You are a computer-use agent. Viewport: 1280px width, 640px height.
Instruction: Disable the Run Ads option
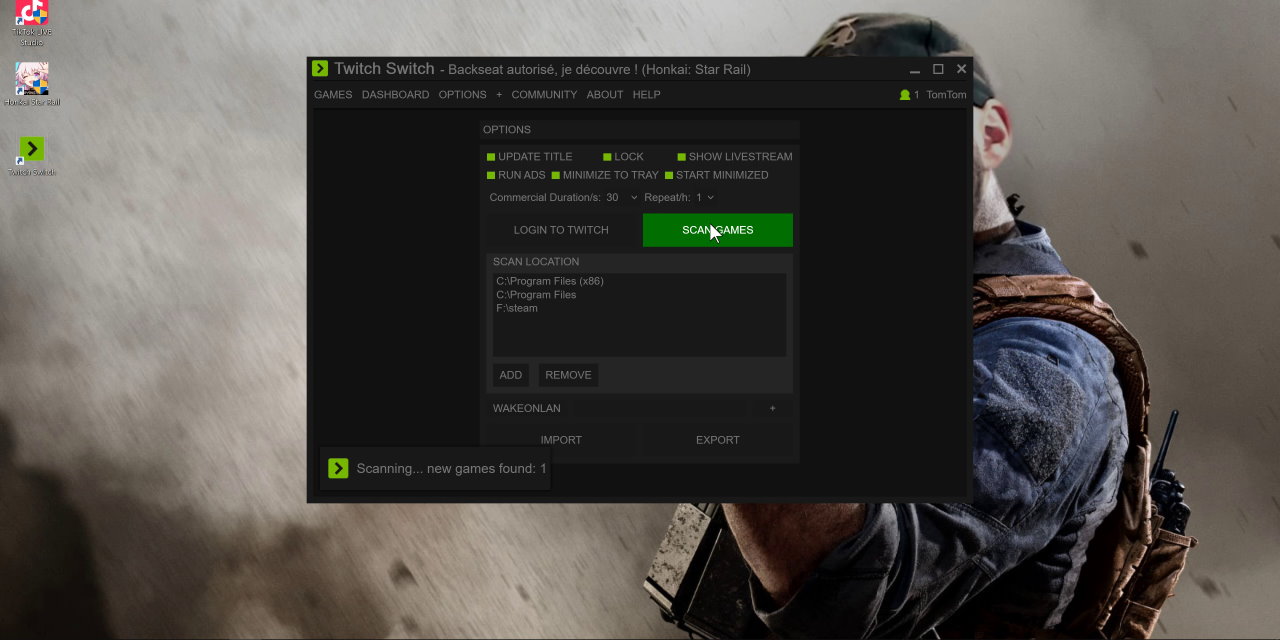tap(491, 175)
